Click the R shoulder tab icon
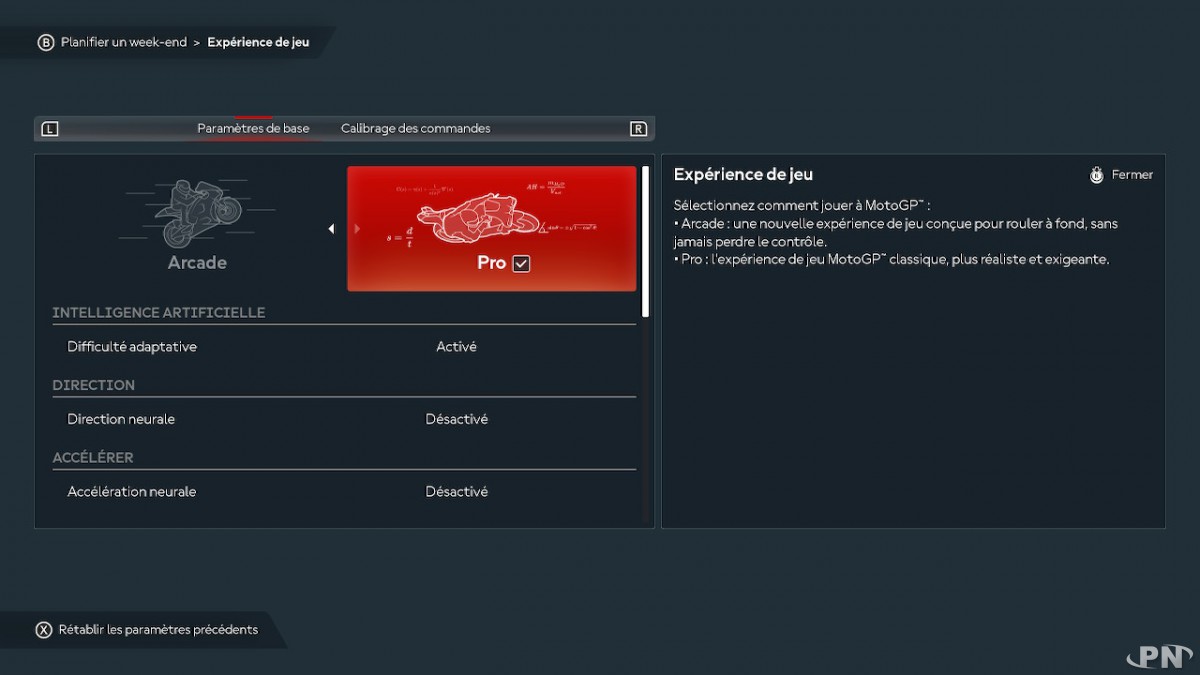Image resolution: width=1200 pixels, height=675 pixels. [x=638, y=129]
